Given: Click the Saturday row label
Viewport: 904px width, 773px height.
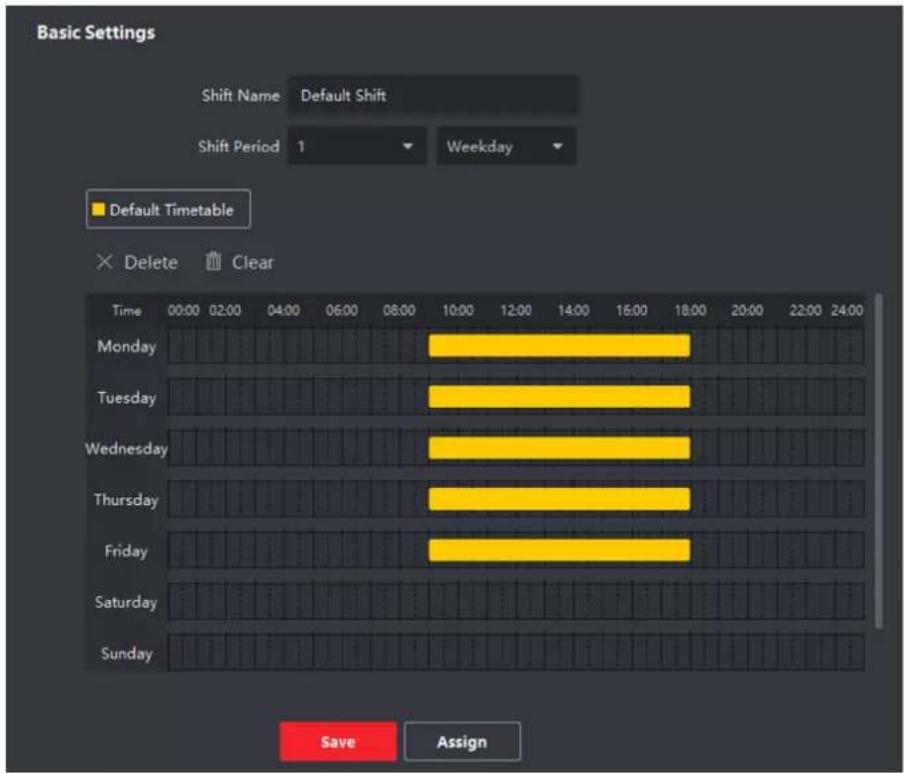Looking at the screenshot, I should pyautogui.click(x=126, y=602).
